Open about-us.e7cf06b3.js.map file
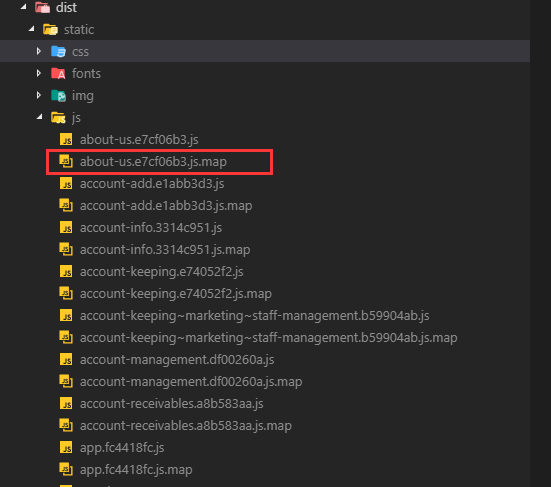This screenshot has width=551, height=487. point(153,162)
